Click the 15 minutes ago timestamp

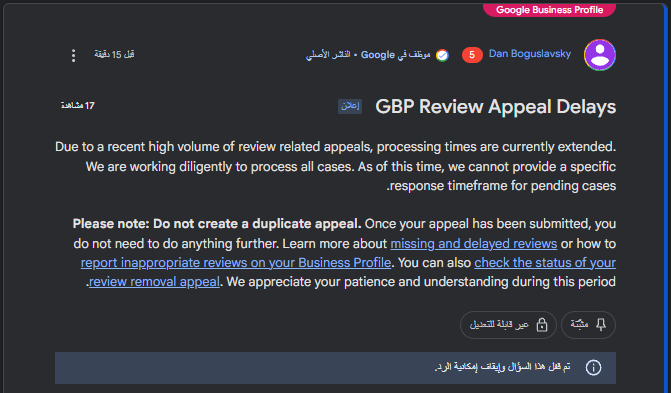click(114, 54)
